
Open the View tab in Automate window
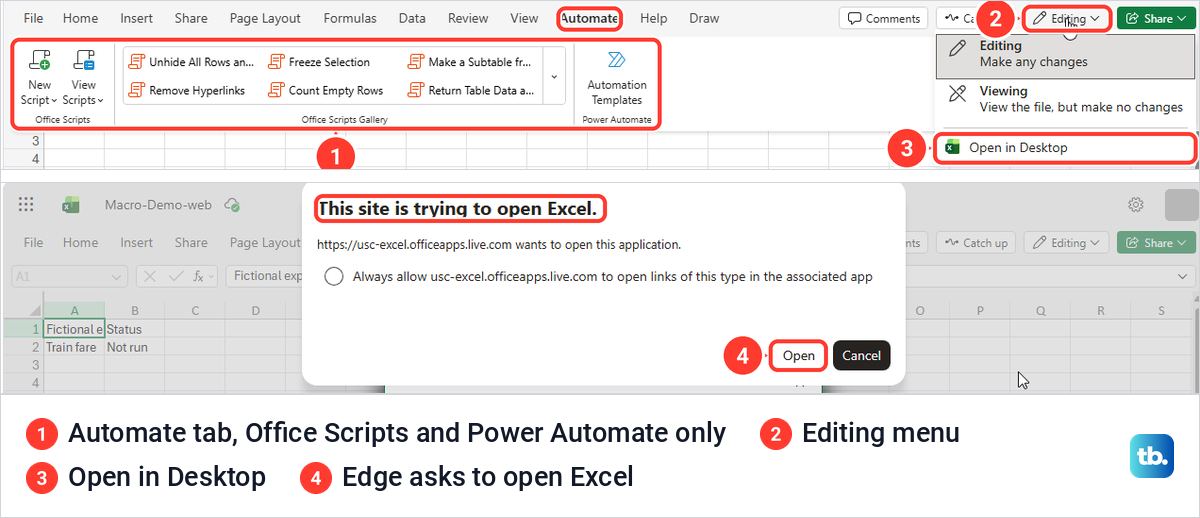point(524,18)
